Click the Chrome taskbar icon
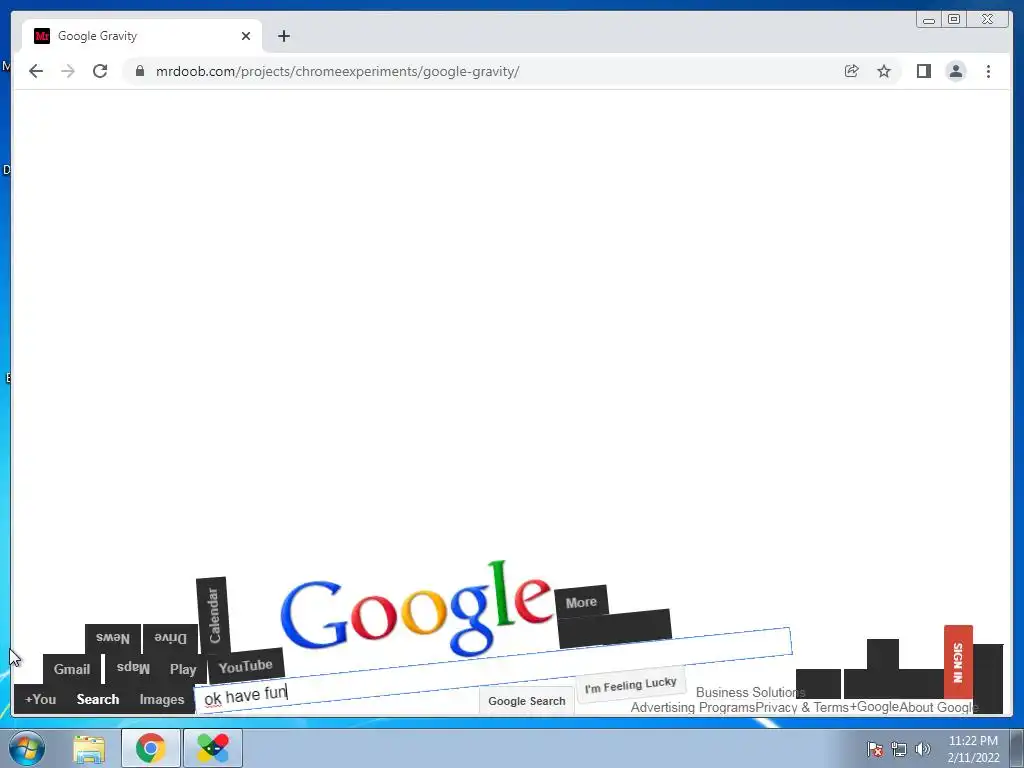Viewport: 1024px width, 768px height. (150, 748)
